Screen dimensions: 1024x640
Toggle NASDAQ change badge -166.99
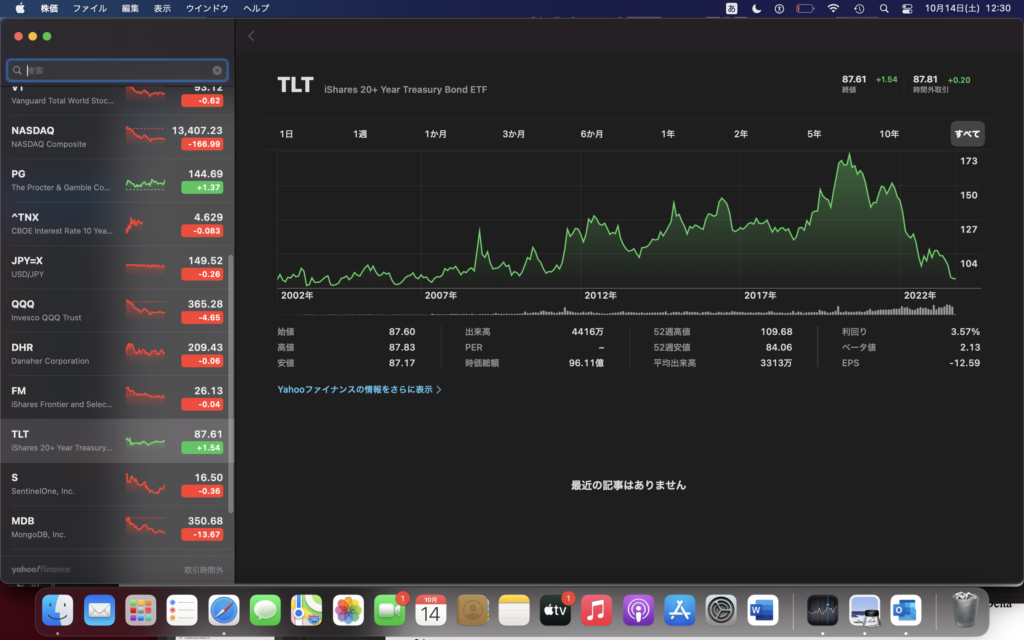(x=202, y=144)
